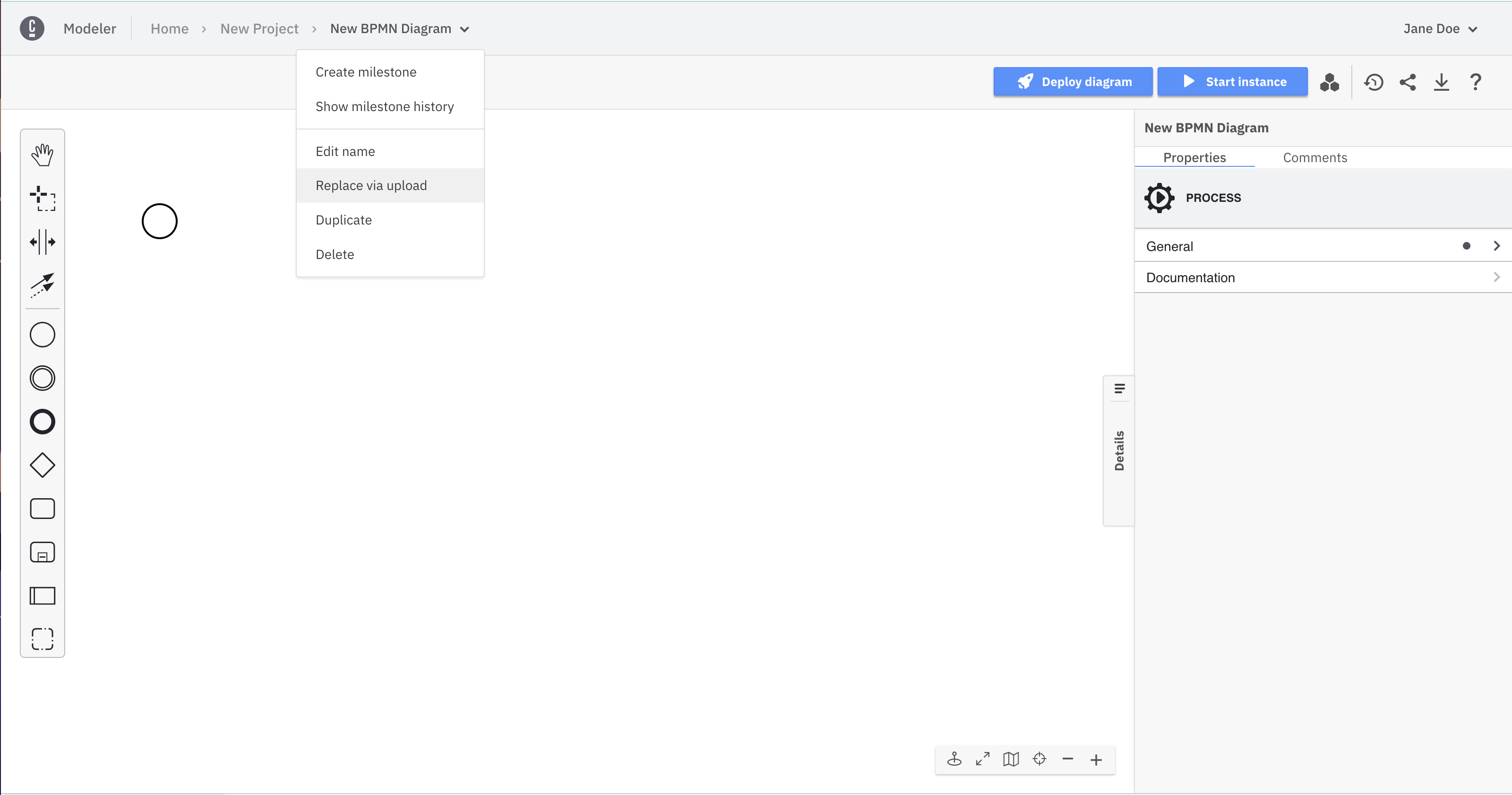Image resolution: width=1512 pixels, height=795 pixels.
Task: Create a gateway shape from the palette
Action: point(42,465)
